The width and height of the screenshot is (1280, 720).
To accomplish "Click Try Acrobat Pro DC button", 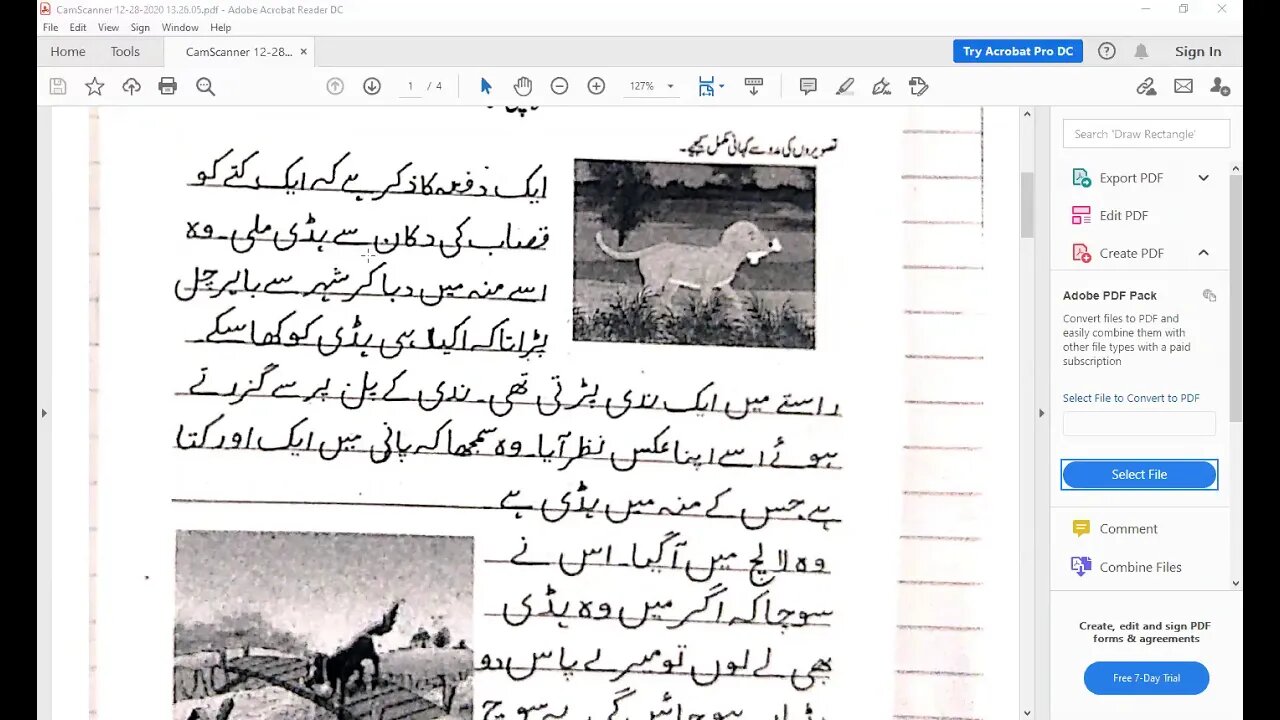I will pyautogui.click(x=1018, y=51).
